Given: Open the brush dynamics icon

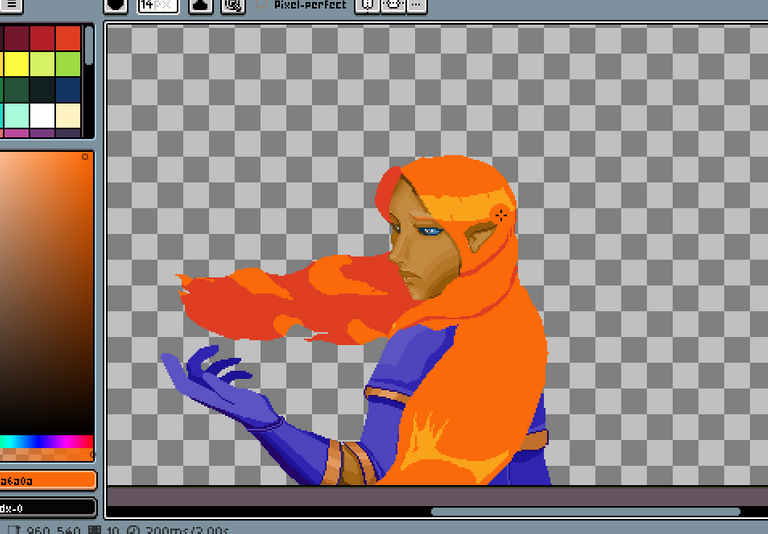Looking at the screenshot, I should 233,5.
